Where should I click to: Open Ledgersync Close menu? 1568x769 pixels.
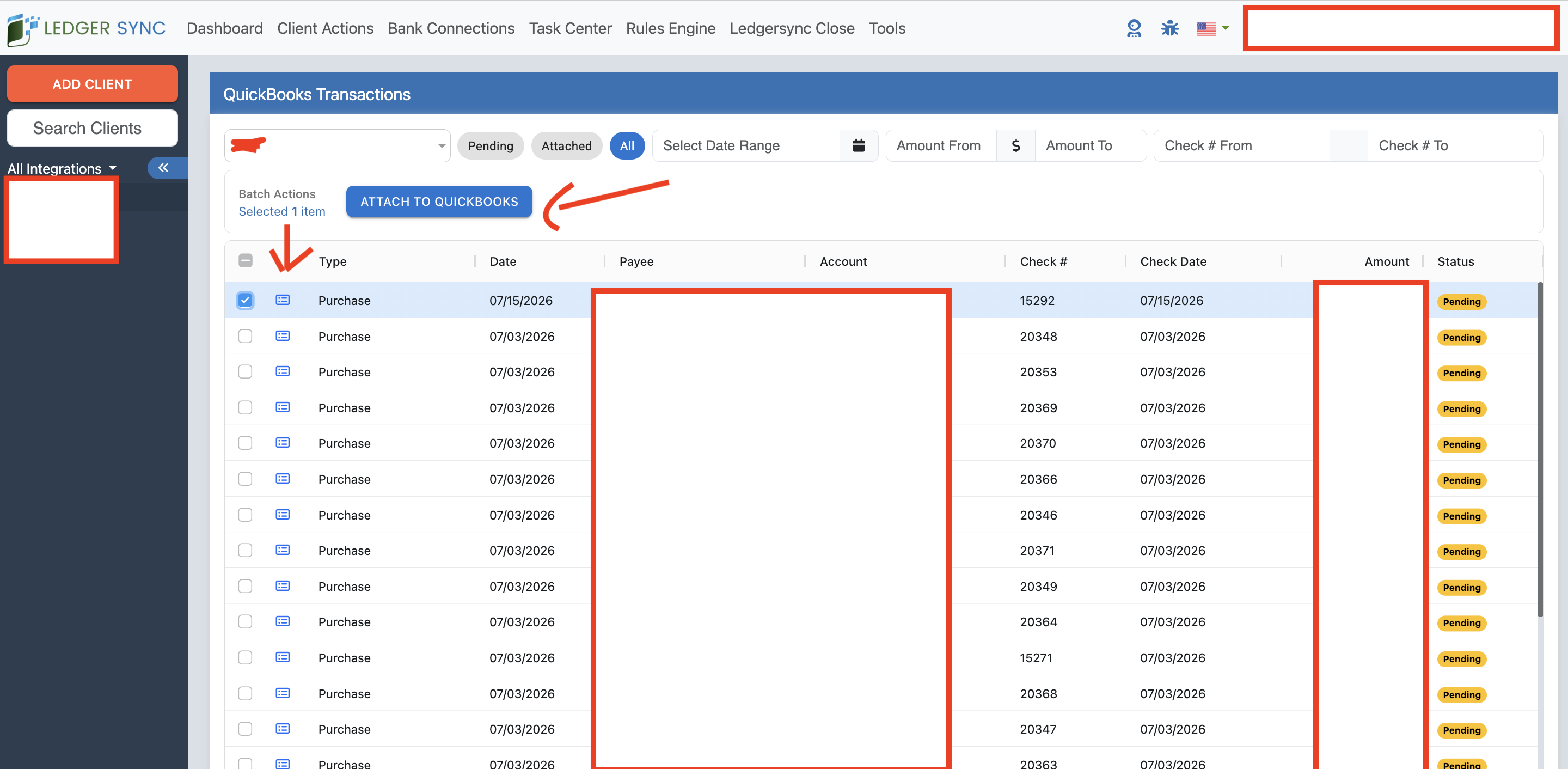click(792, 29)
